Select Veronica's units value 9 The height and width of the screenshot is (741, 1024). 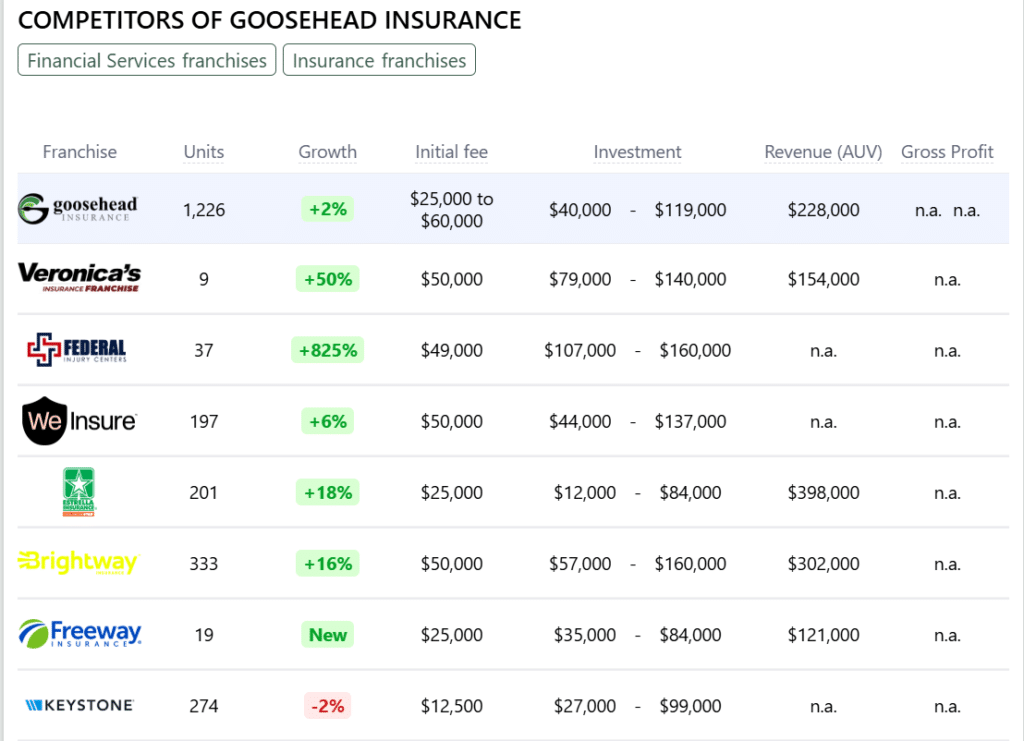204,279
